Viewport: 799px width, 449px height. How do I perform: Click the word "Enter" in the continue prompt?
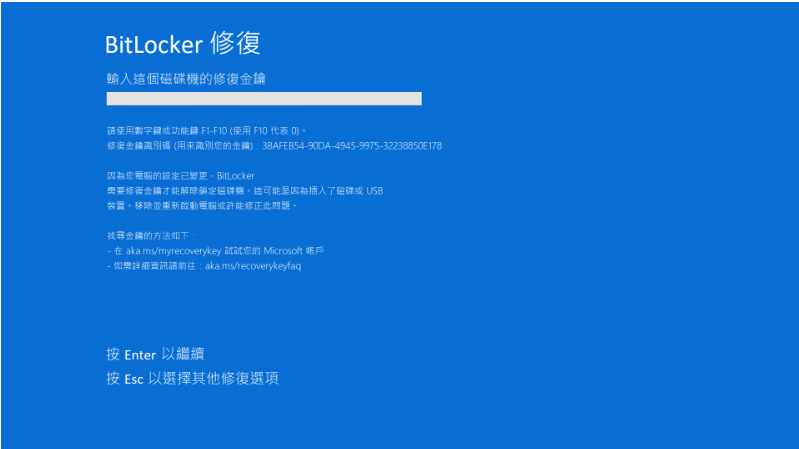coord(140,355)
